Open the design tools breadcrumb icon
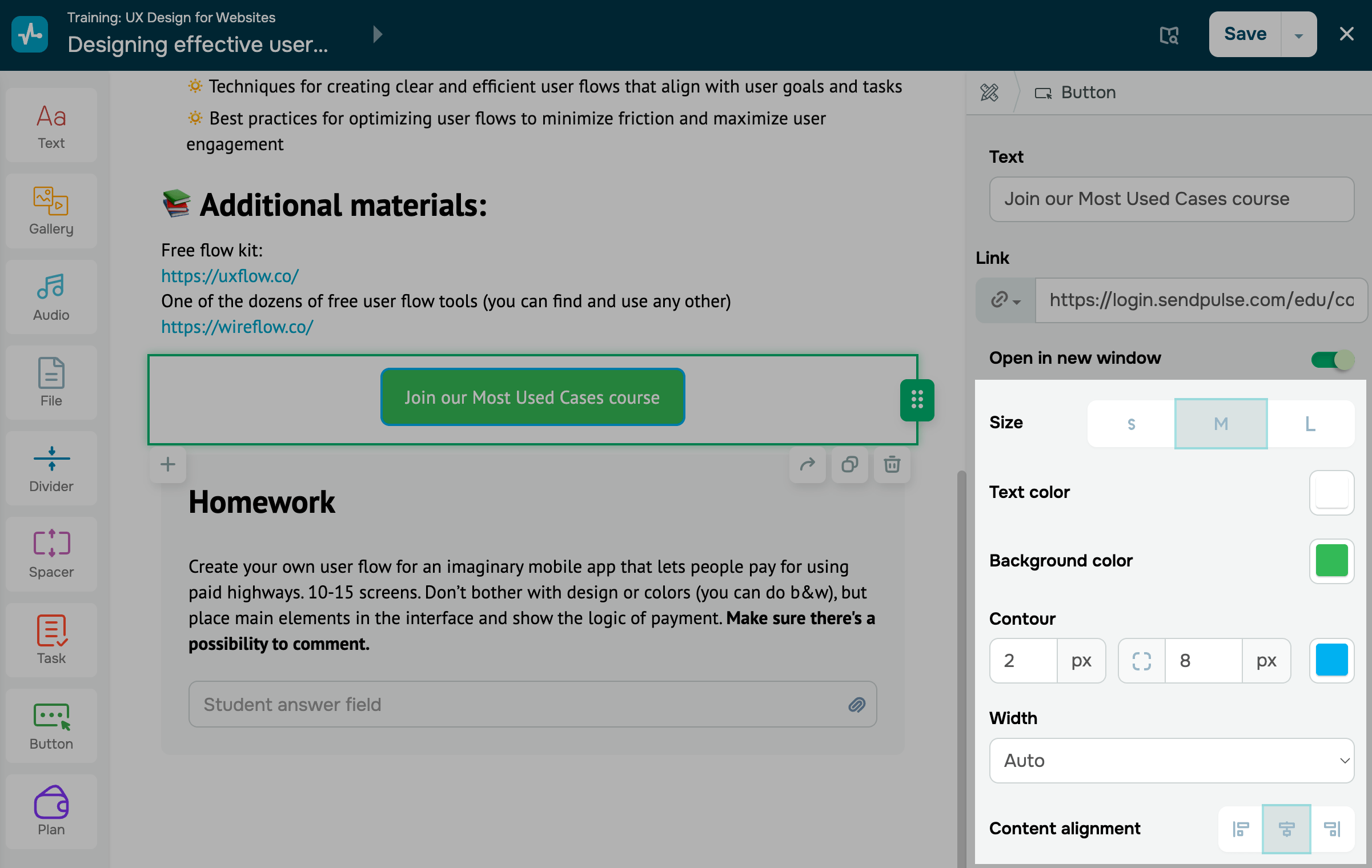The image size is (1372, 868). [989, 93]
